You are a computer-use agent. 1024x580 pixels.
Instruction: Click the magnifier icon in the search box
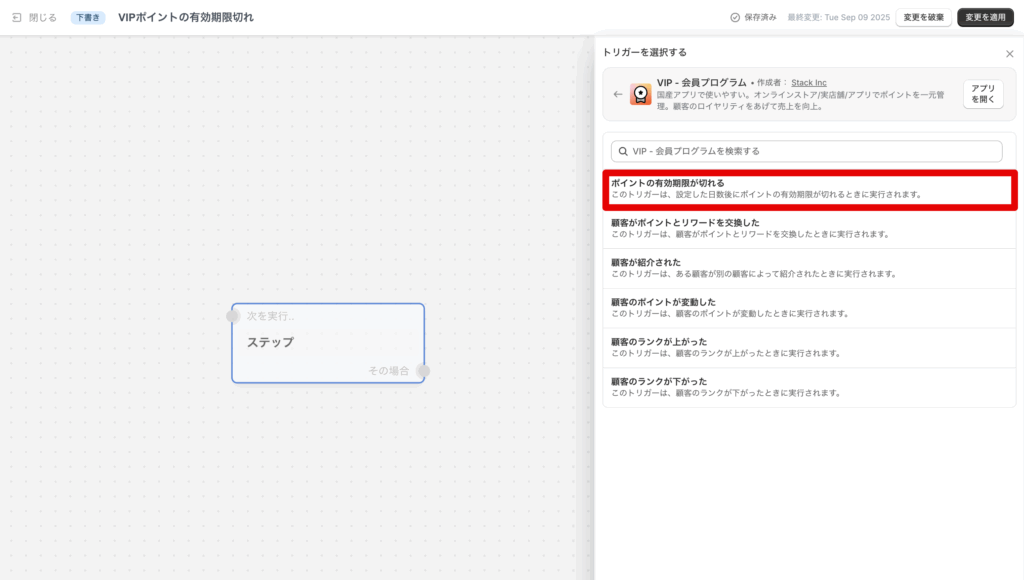pyautogui.click(x=623, y=151)
